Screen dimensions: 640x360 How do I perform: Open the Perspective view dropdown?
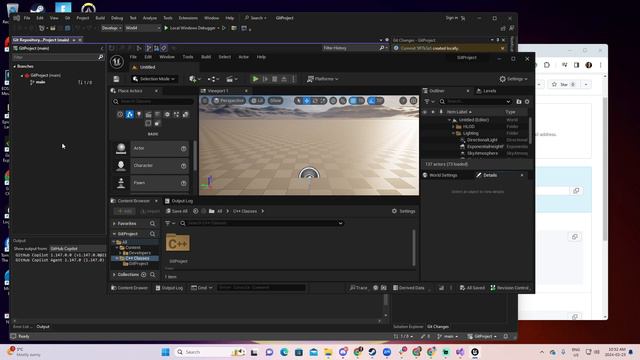(x=229, y=100)
